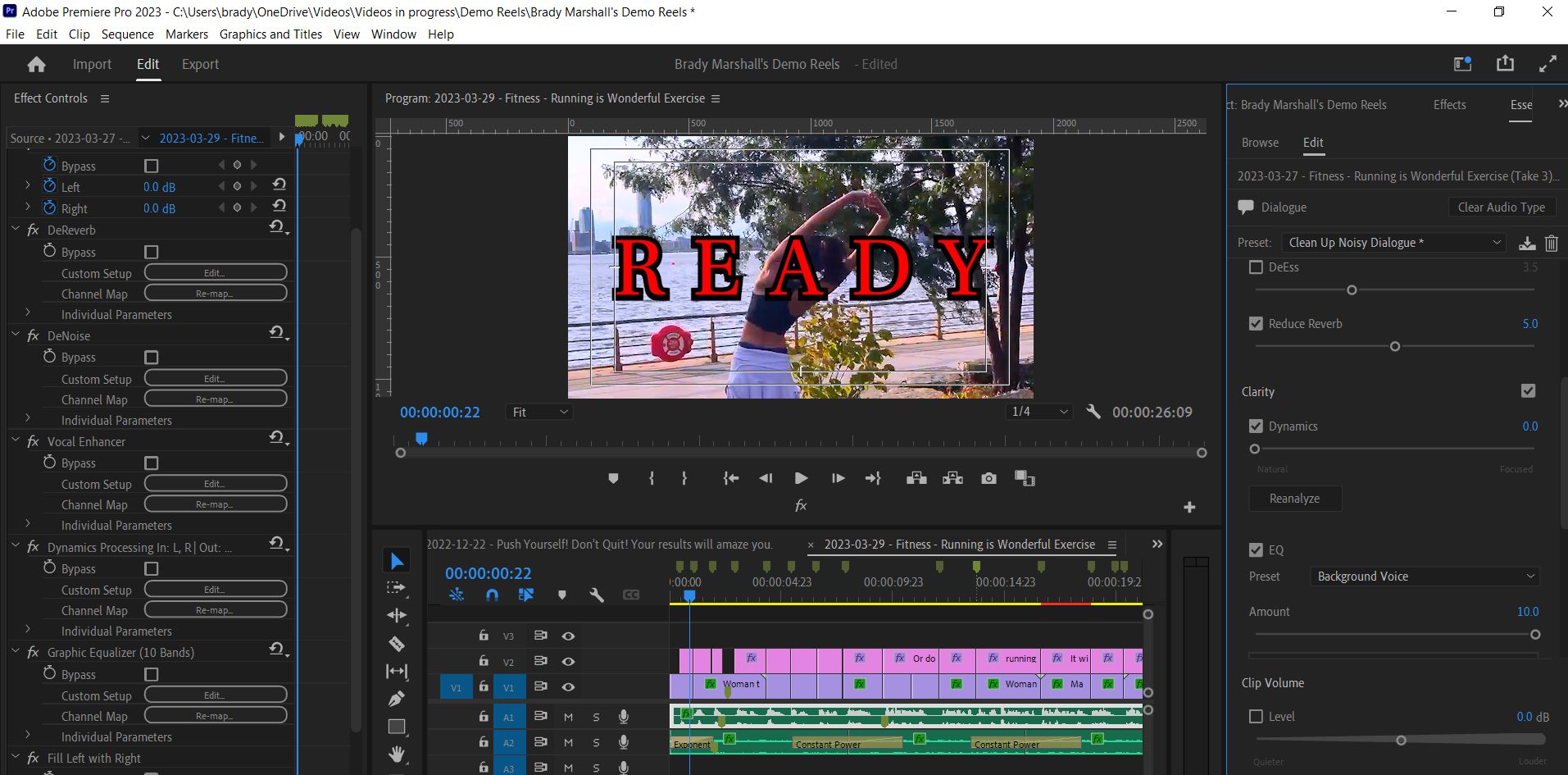The height and width of the screenshot is (775, 1568).
Task: Select the Selection tool arrow
Action: click(397, 561)
